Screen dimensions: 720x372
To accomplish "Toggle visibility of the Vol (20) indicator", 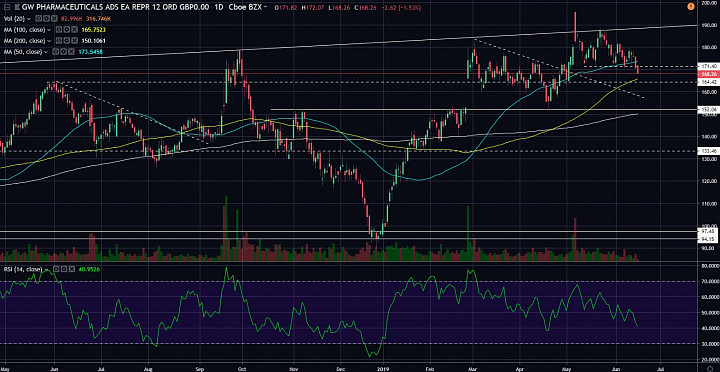I will point(39,18).
